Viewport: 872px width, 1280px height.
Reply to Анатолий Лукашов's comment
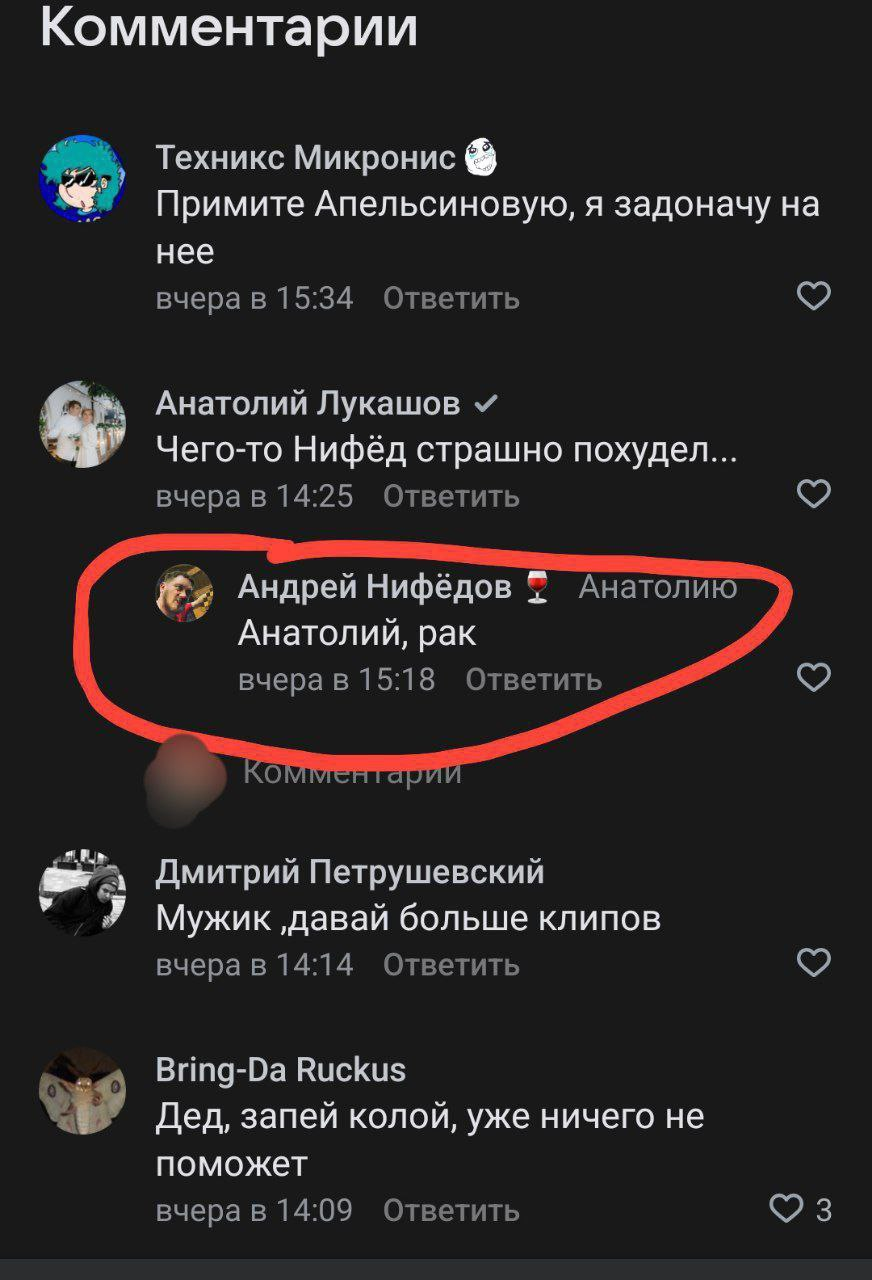(451, 496)
